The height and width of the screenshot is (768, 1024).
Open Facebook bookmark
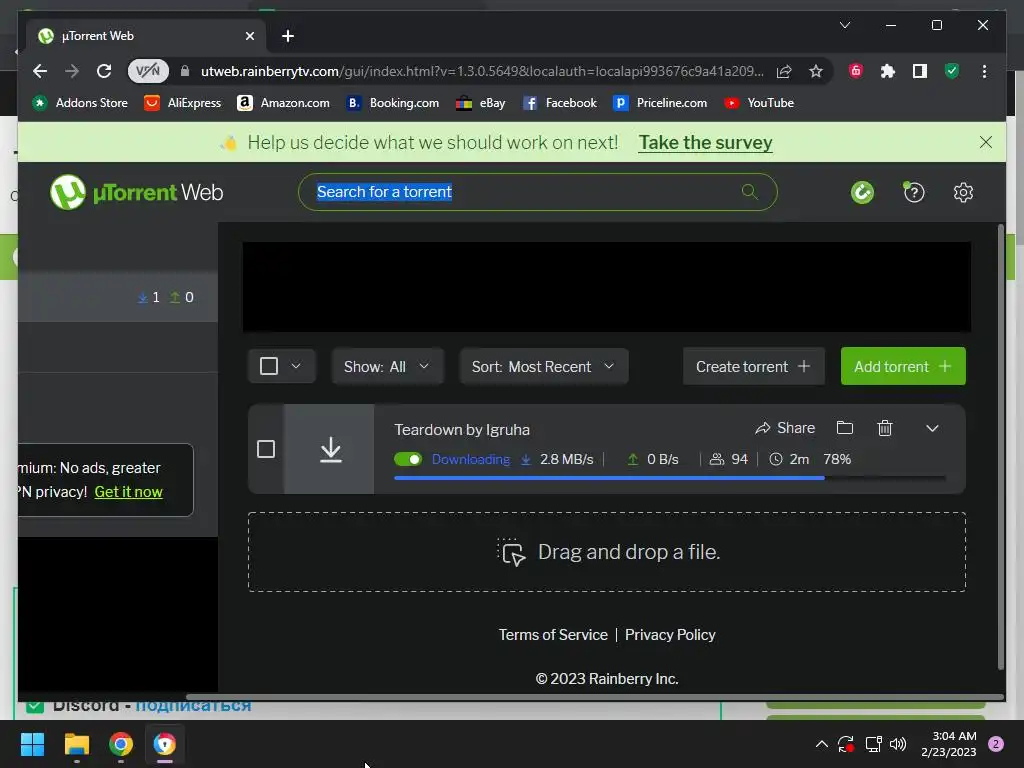pyautogui.click(x=560, y=103)
